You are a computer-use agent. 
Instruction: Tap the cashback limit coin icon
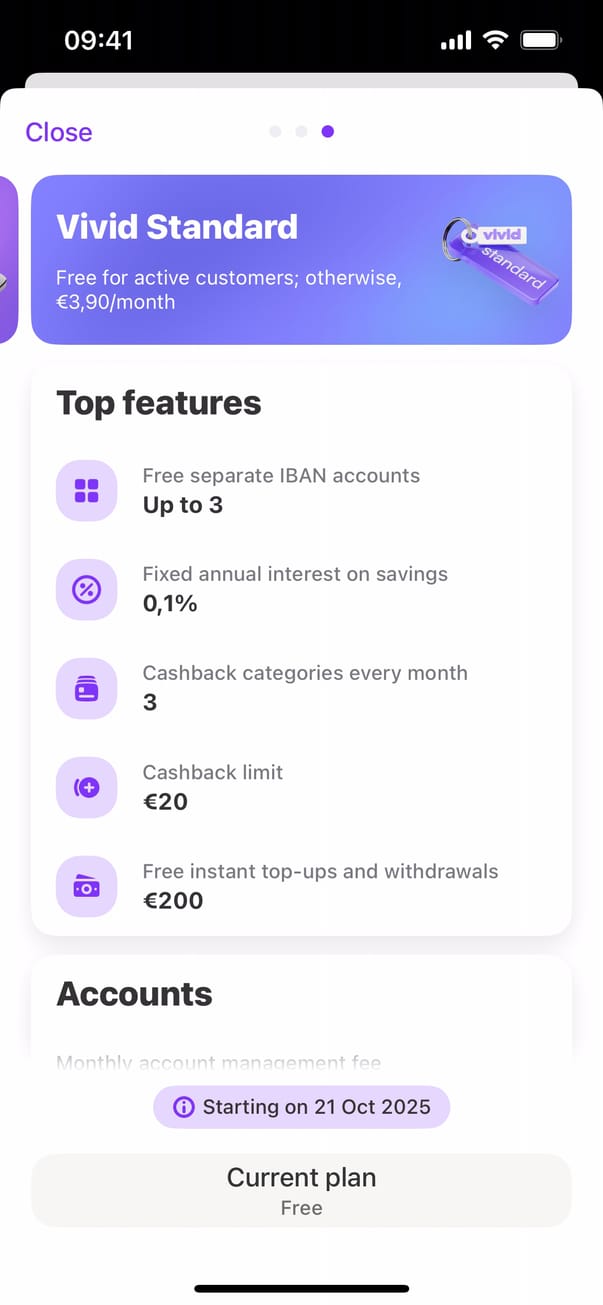(87, 787)
